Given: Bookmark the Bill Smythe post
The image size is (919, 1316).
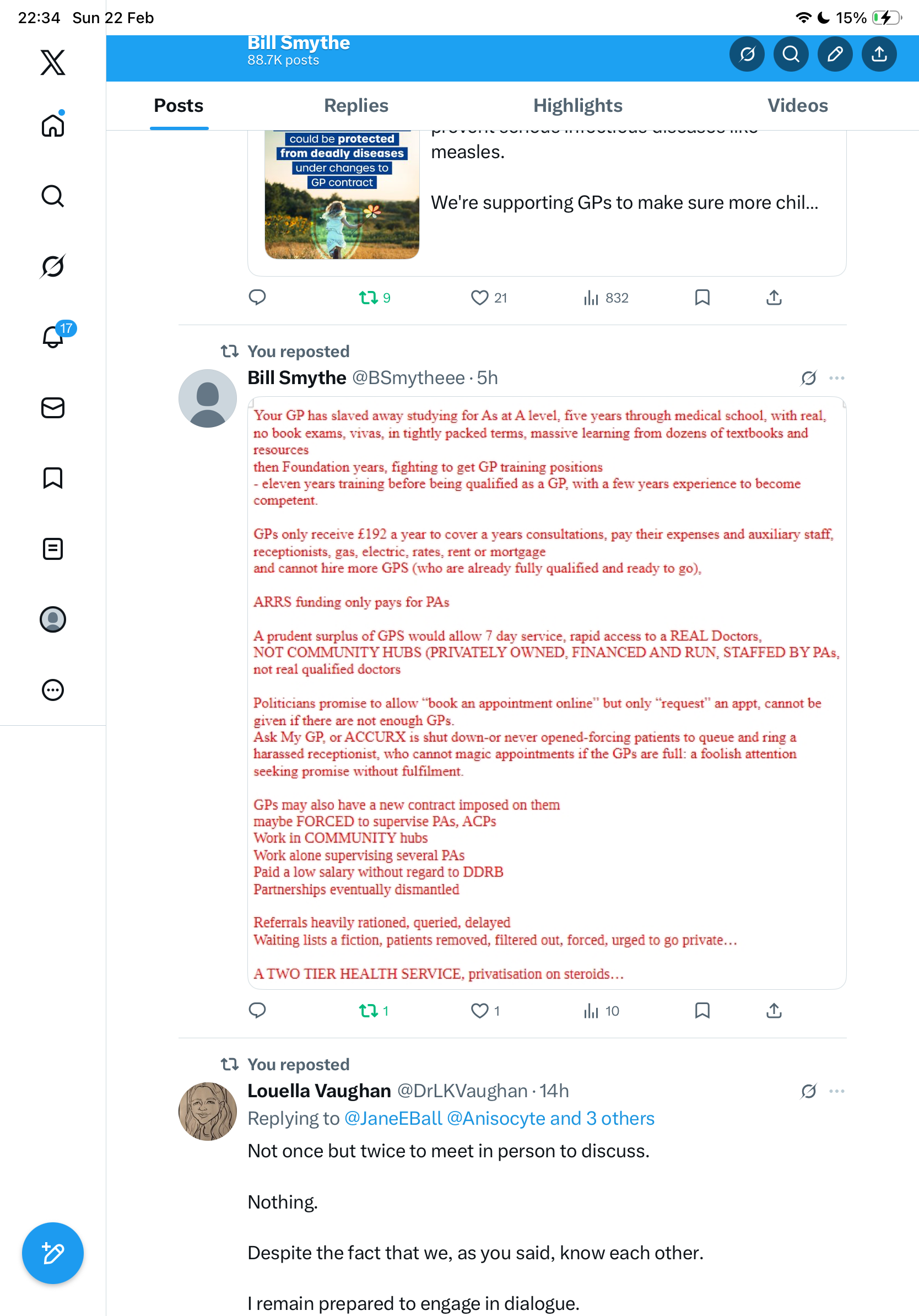Looking at the screenshot, I should pos(702,1010).
